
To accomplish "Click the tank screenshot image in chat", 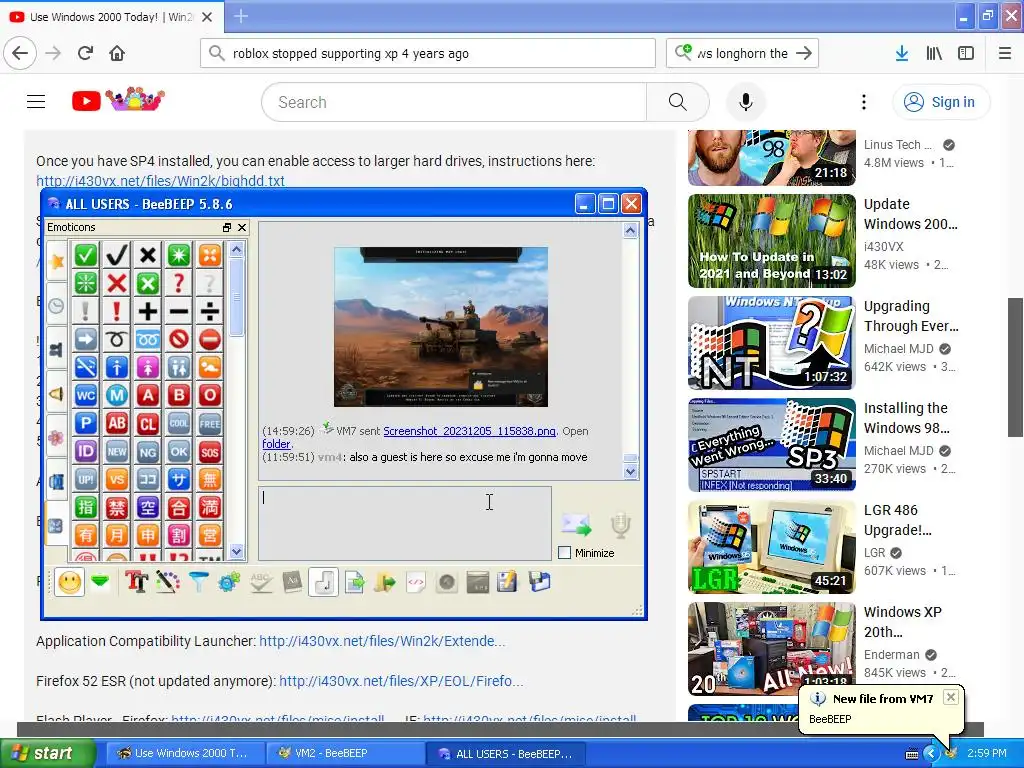I will (x=441, y=327).
